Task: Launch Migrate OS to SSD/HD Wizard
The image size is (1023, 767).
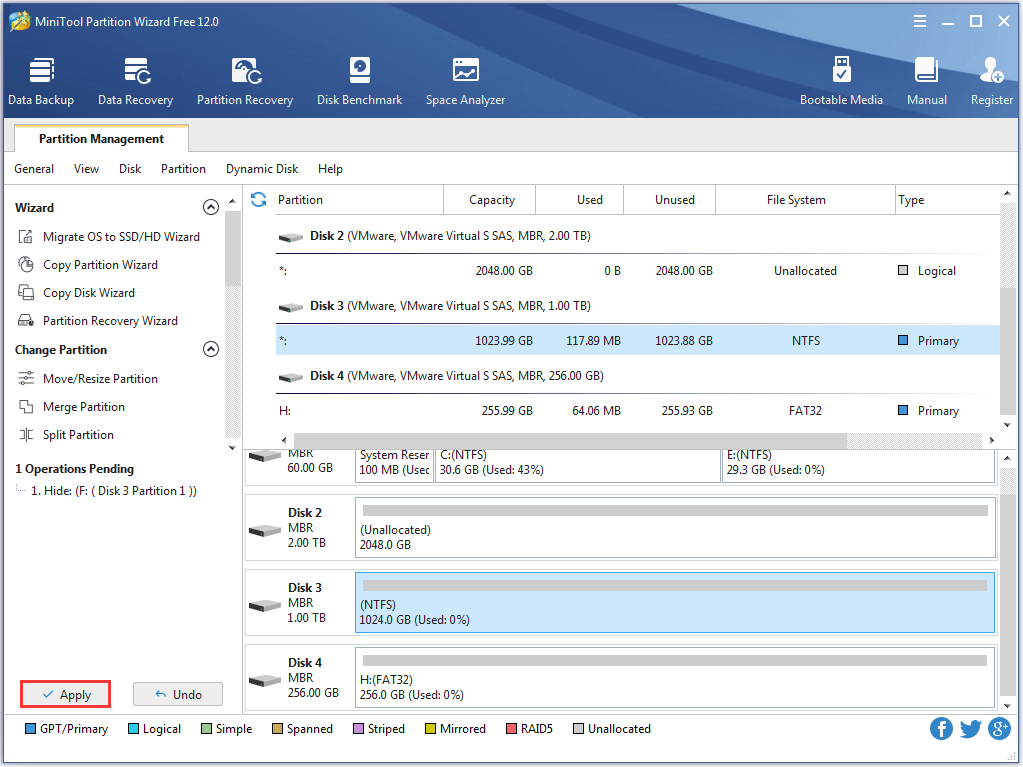Action: tap(121, 237)
